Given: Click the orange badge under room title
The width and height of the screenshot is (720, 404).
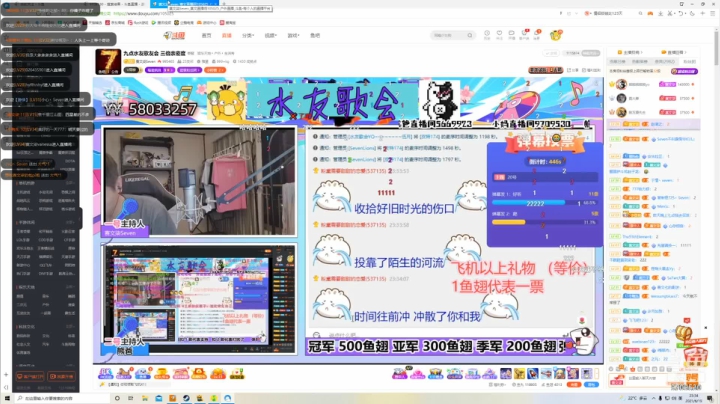Looking at the screenshot, I should [x=215, y=70].
